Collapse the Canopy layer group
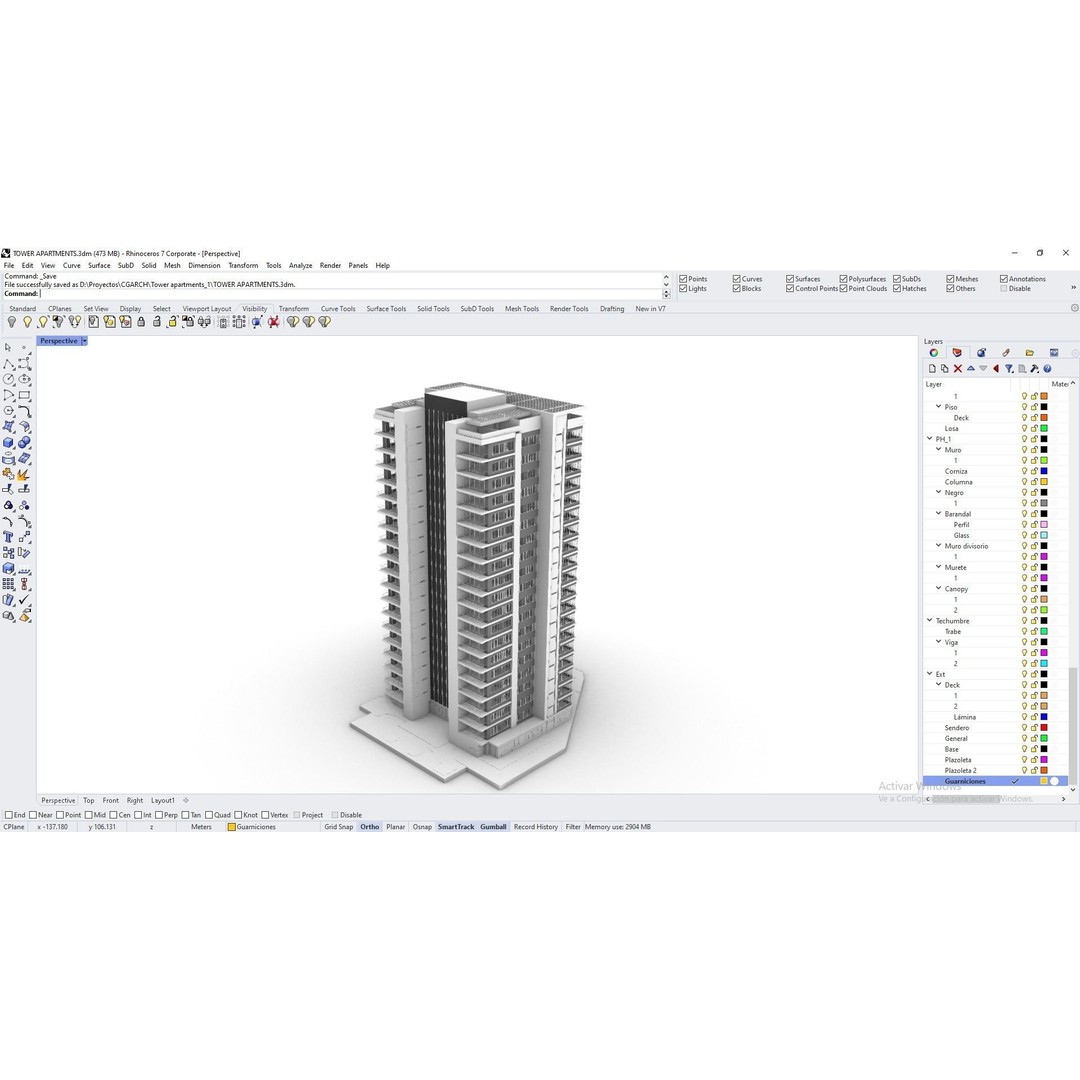 938,588
